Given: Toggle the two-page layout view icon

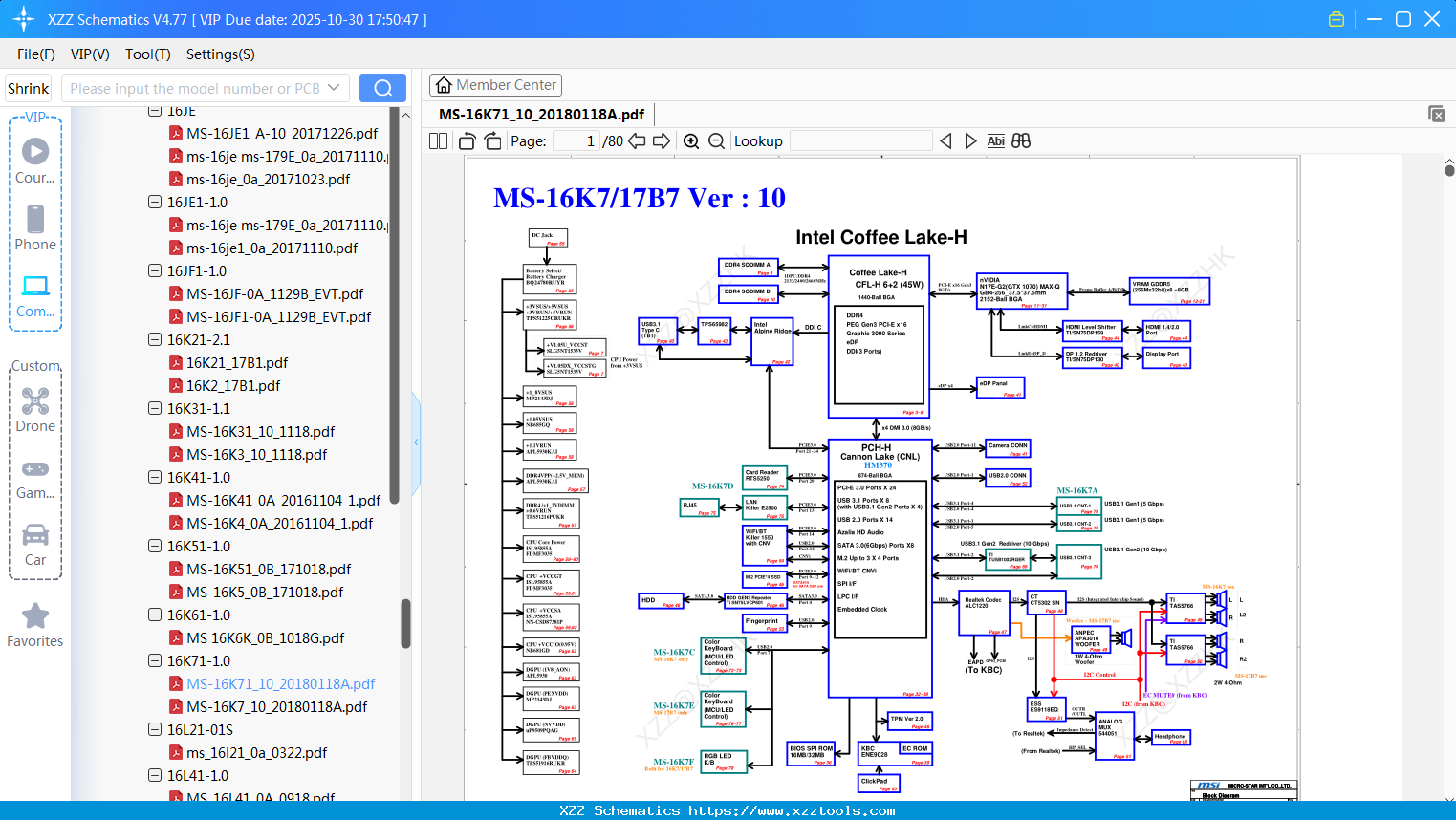Looking at the screenshot, I should pyautogui.click(x=438, y=141).
